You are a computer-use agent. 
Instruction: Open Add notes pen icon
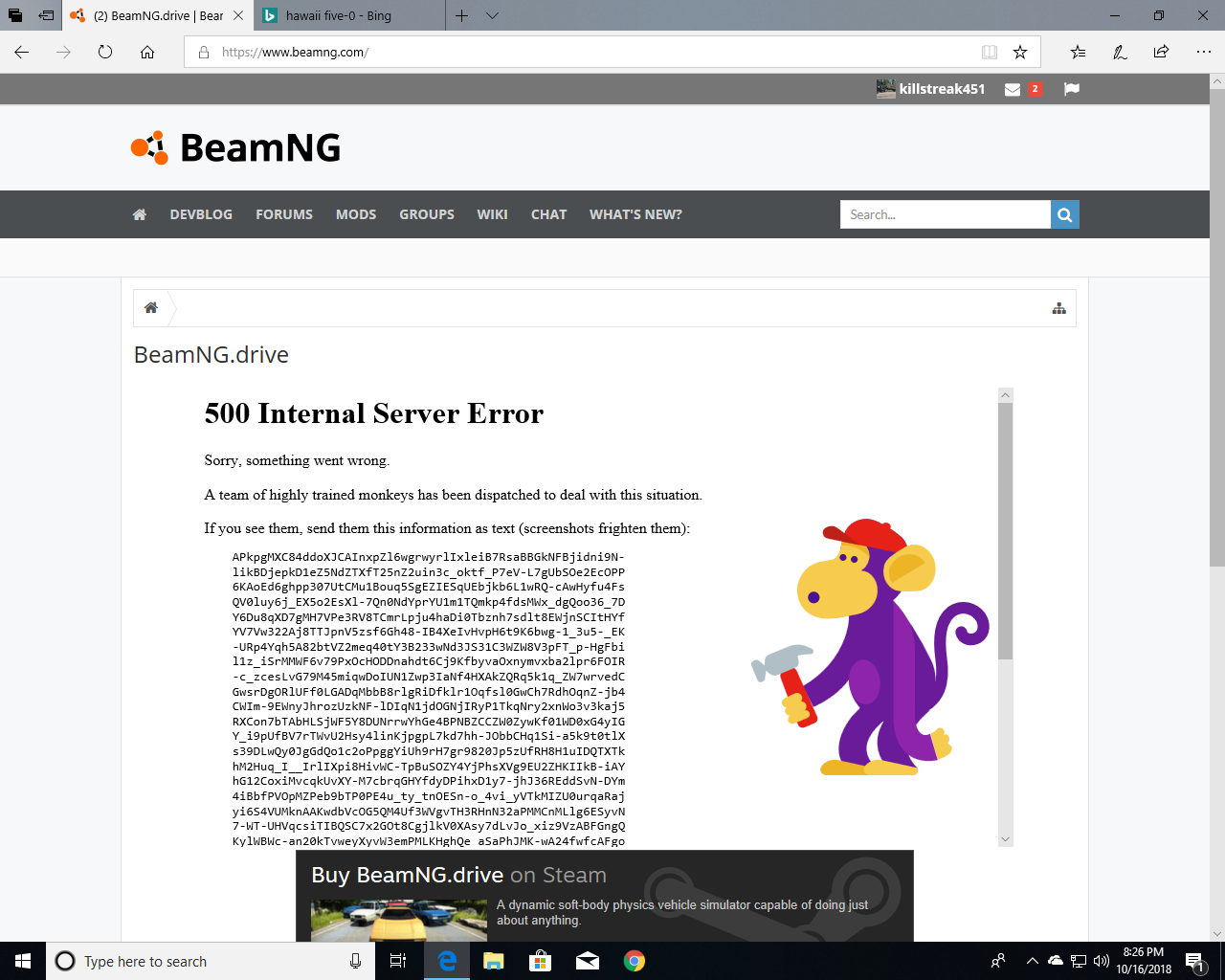[1120, 52]
